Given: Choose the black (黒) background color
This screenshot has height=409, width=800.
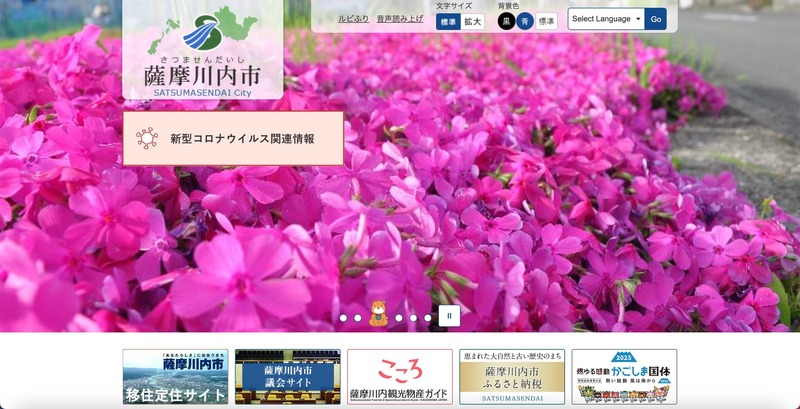Looking at the screenshot, I should [507, 21].
